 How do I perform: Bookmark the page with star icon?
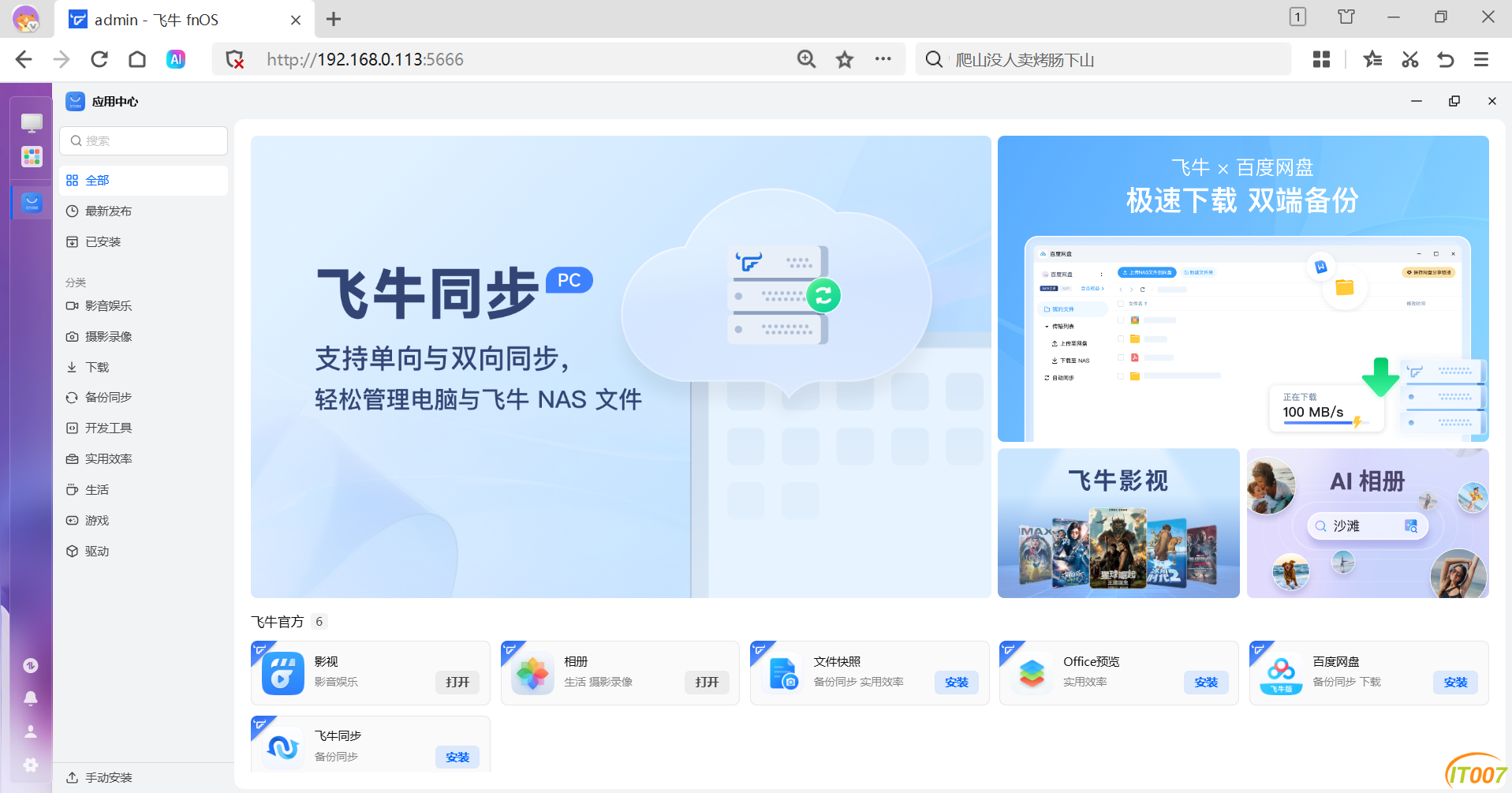tap(845, 59)
